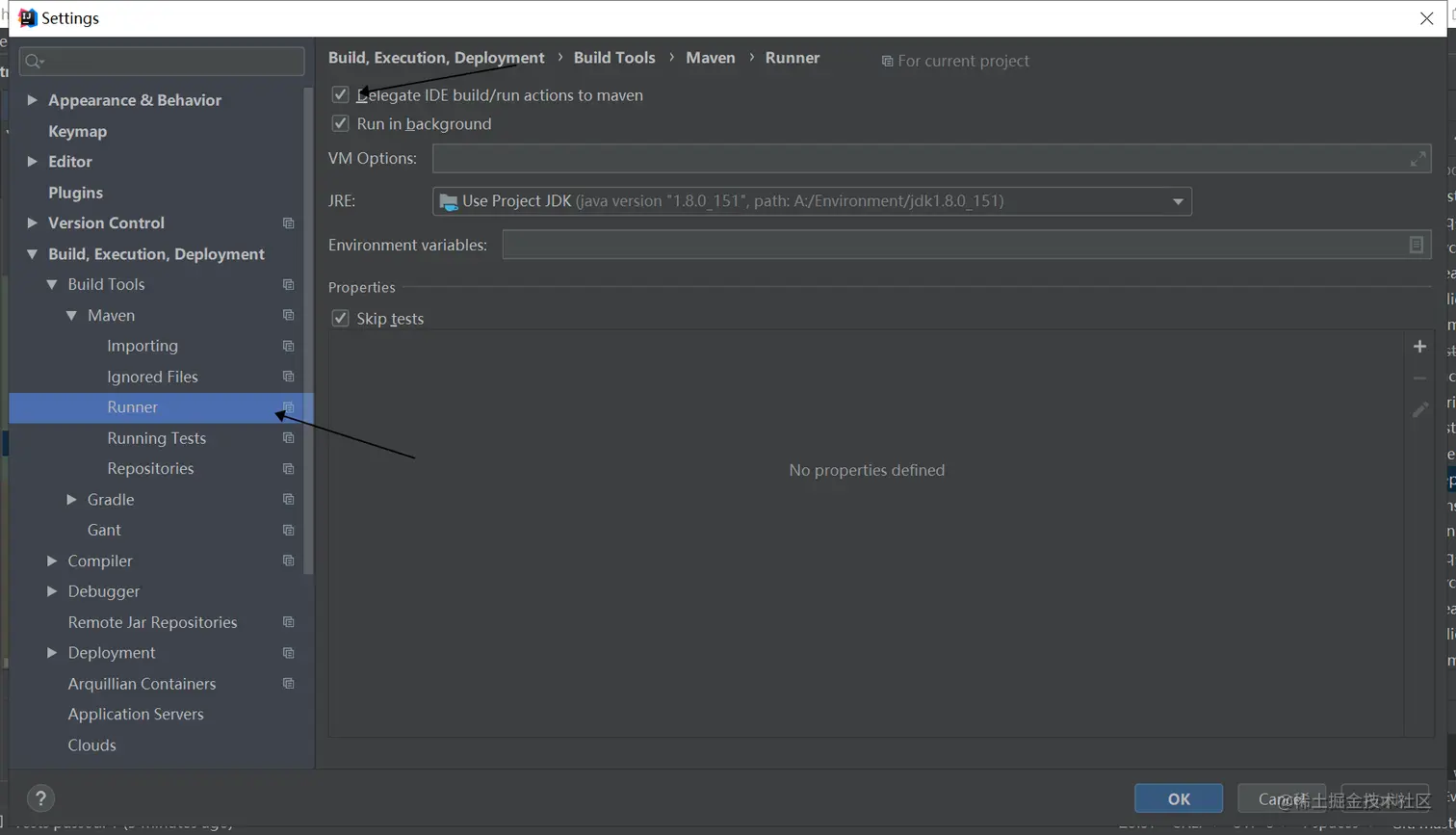1456x835 pixels.
Task: Click the VM Options expand icon
Action: point(1418,159)
